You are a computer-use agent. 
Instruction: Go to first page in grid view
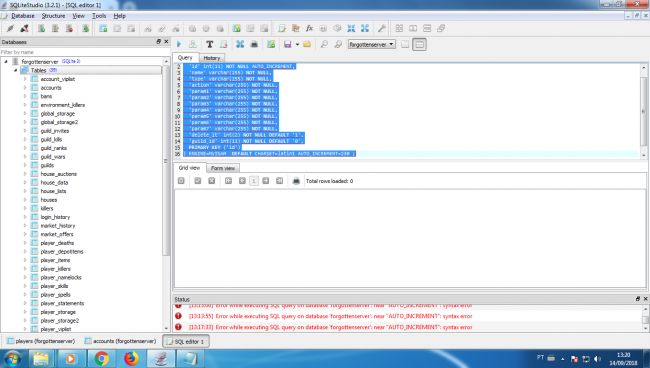228,181
